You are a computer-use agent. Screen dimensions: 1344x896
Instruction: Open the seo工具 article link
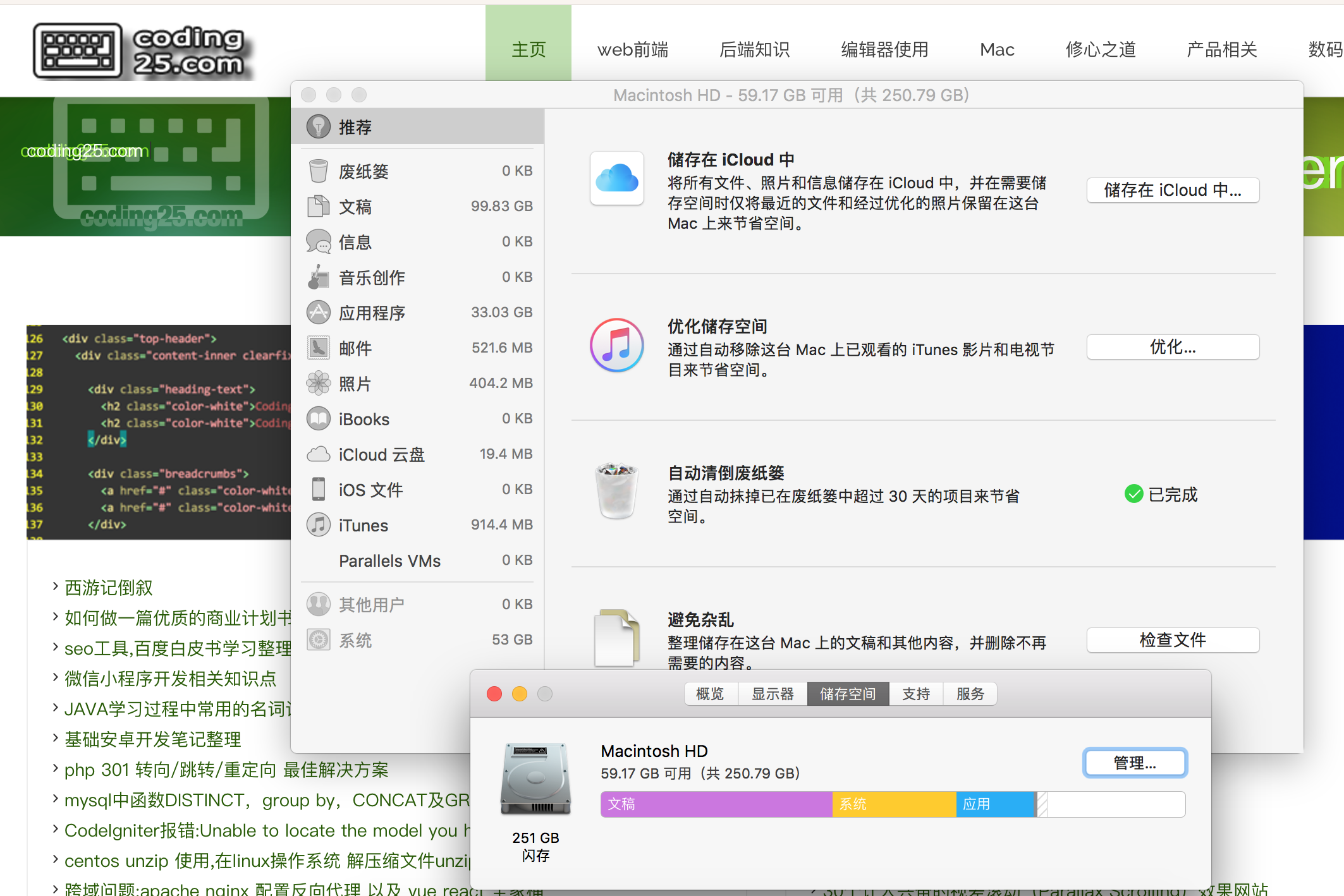(x=178, y=648)
